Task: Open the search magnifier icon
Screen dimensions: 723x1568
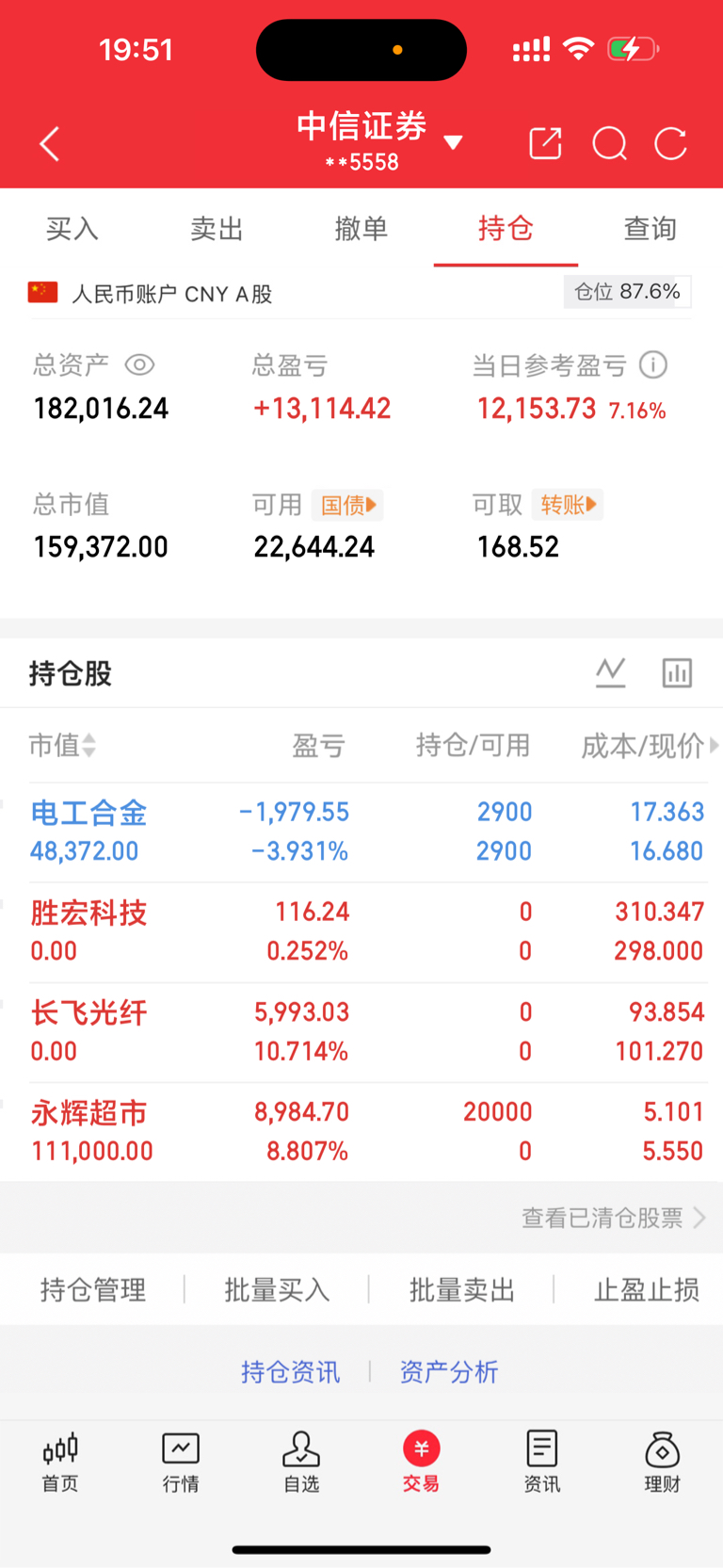Action: pos(609,144)
